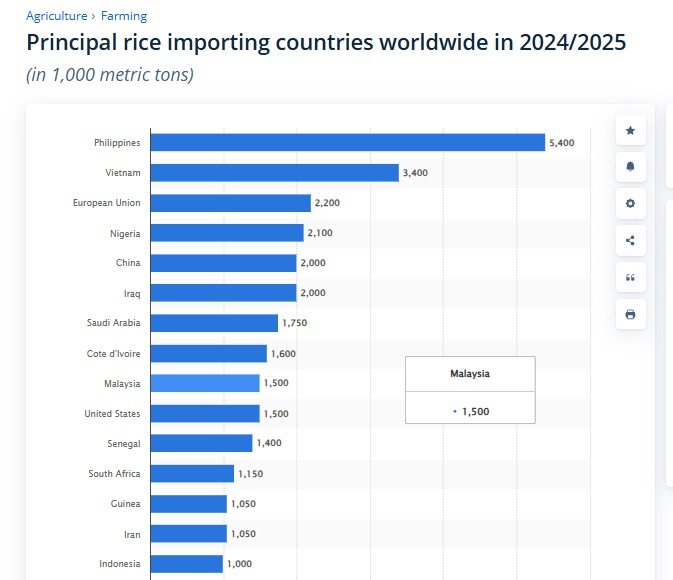Select the South Africa bar

(x=192, y=473)
